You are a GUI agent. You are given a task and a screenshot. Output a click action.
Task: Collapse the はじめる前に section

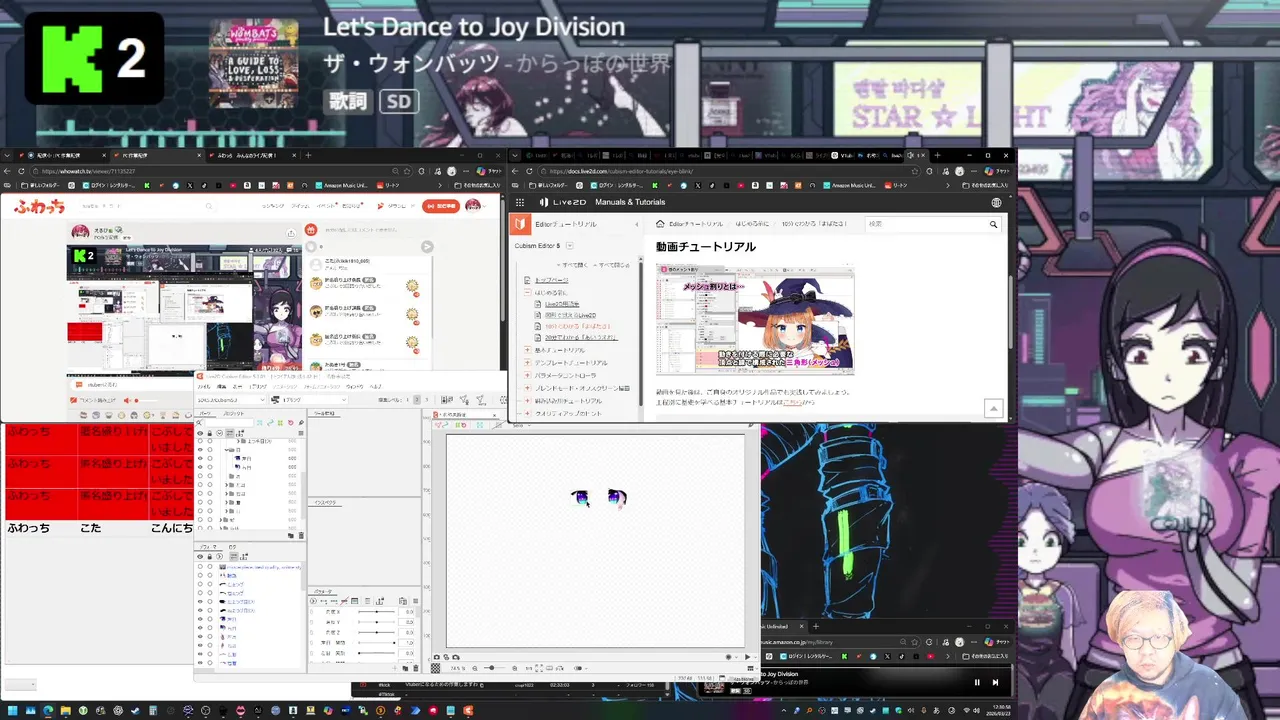point(527,292)
